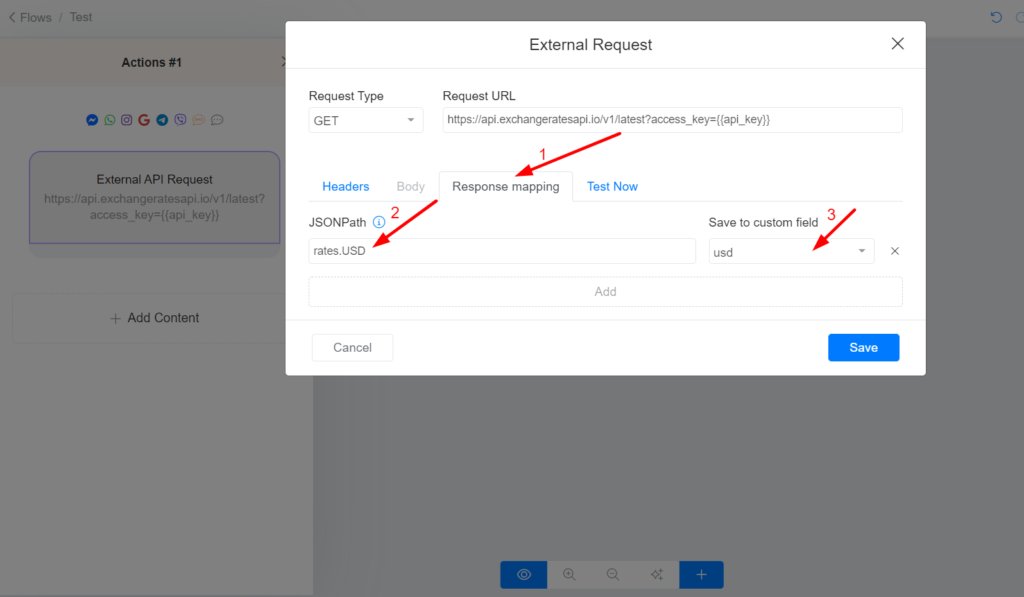Image resolution: width=1024 pixels, height=597 pixels.
Task: Select the Messenger channel icon
Action: point(92,120)
